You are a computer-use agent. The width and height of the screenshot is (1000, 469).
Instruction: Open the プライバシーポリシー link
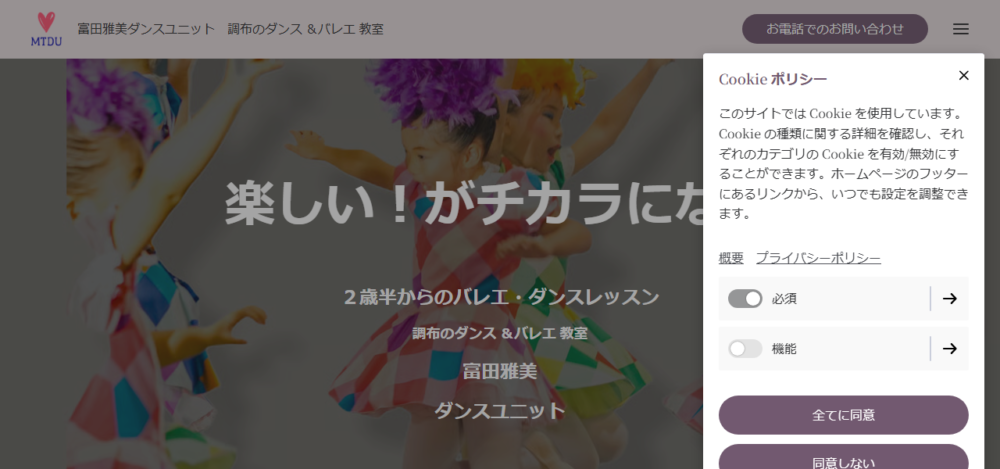click(x=818, y=258)
